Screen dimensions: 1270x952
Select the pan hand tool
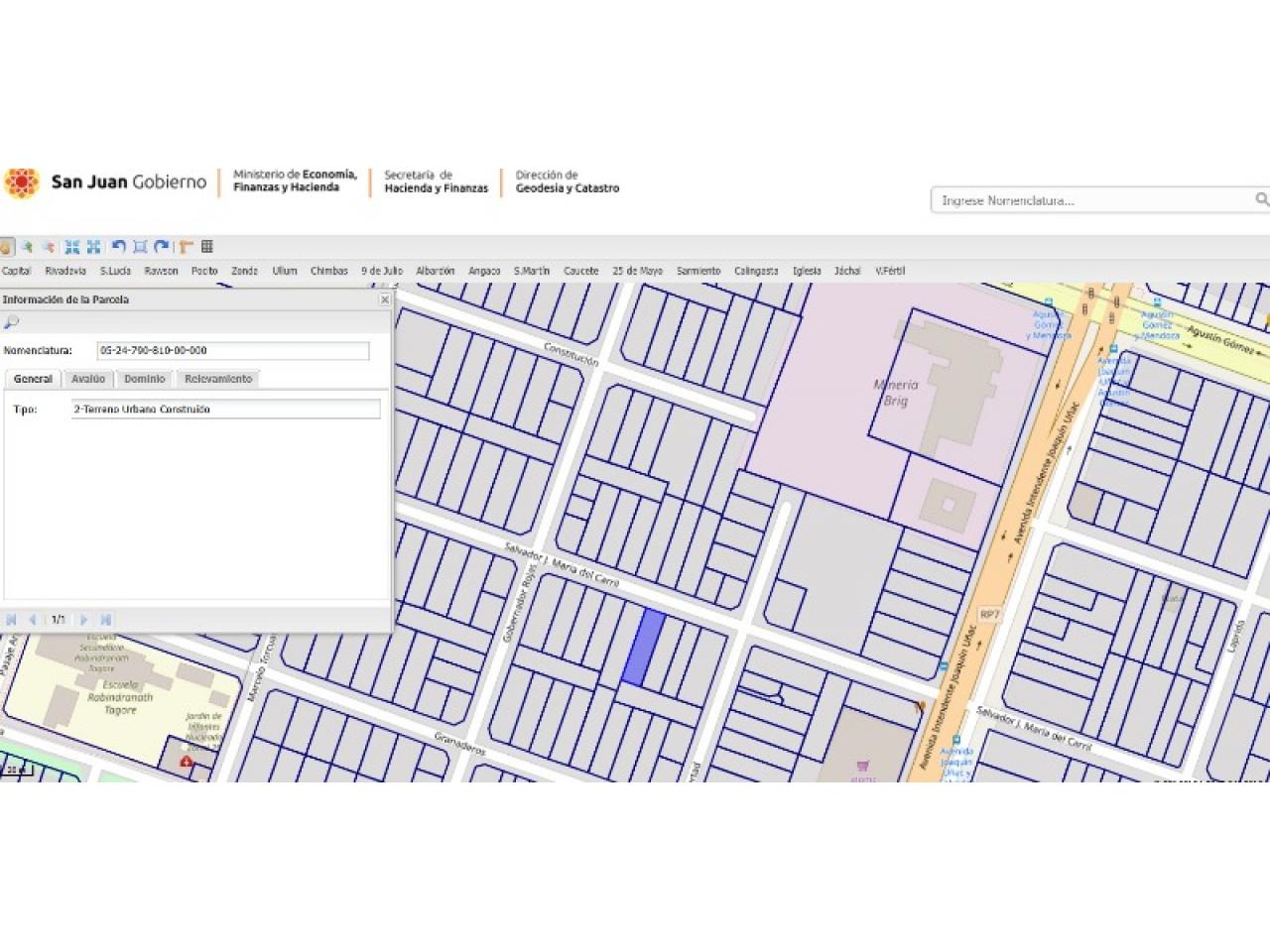click(x=6, y=247)
